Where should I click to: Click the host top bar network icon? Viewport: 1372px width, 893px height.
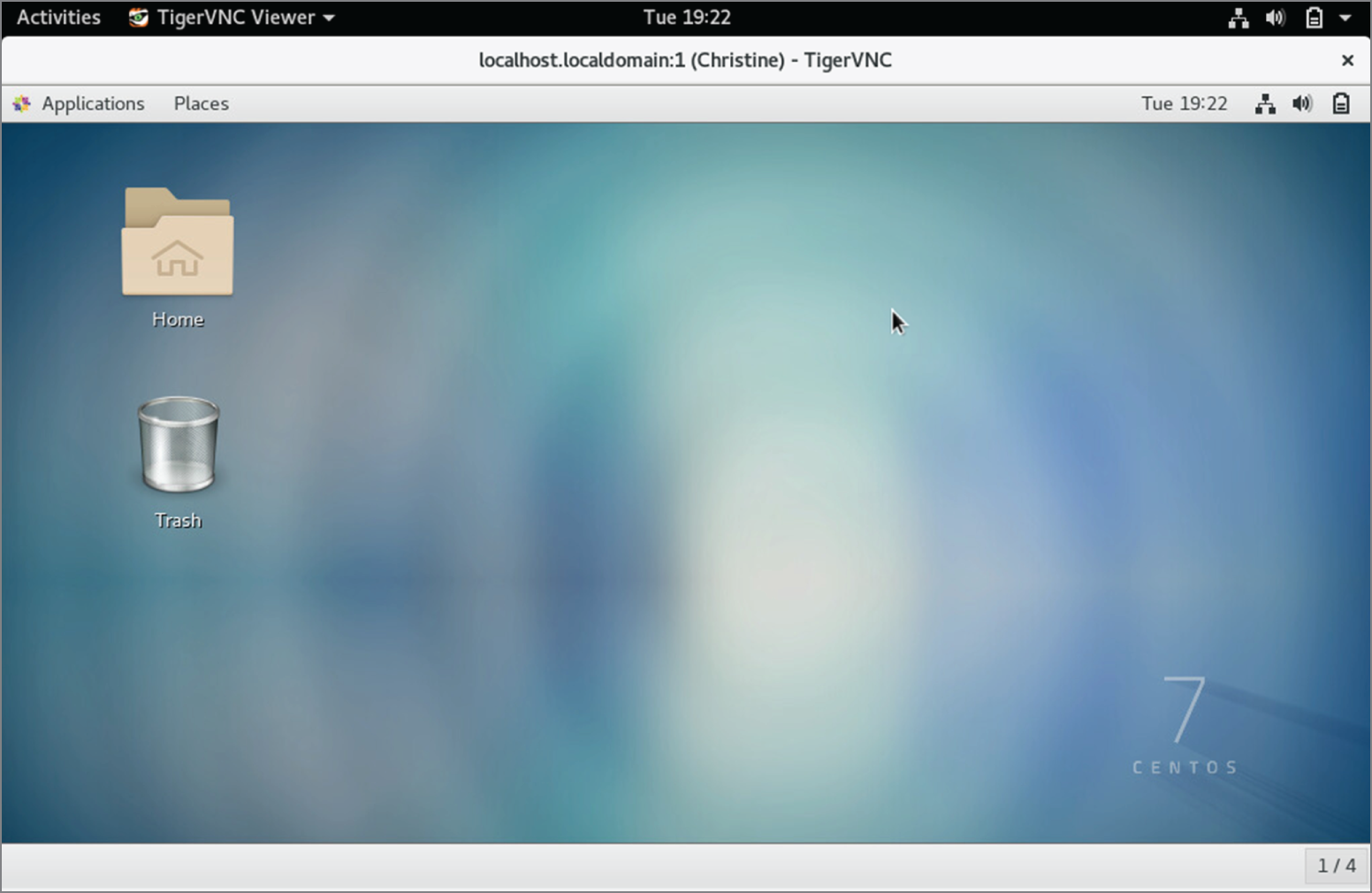tap(1239, 18)
